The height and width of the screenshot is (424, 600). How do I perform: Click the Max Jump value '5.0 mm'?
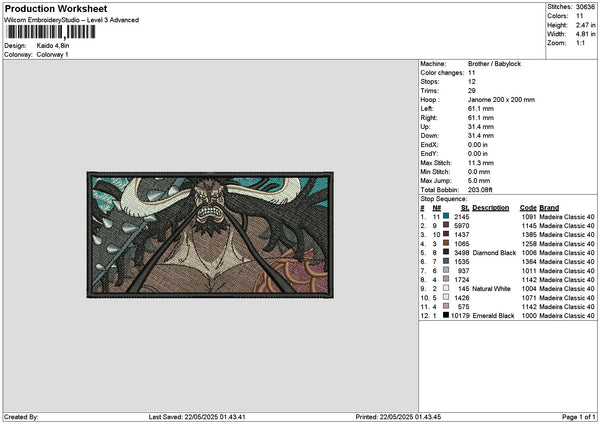(x=479, y=181)
